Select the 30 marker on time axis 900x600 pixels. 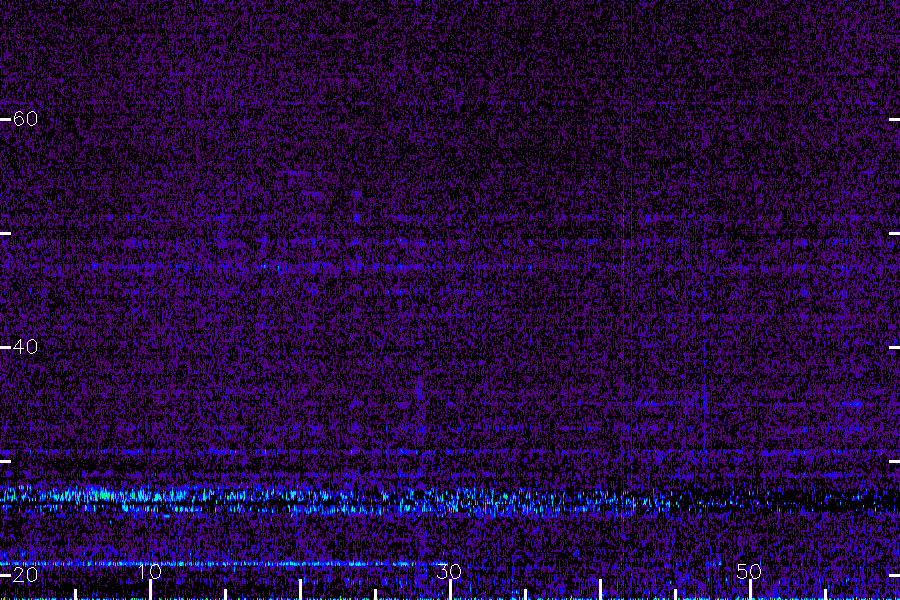tap(449, 571)
